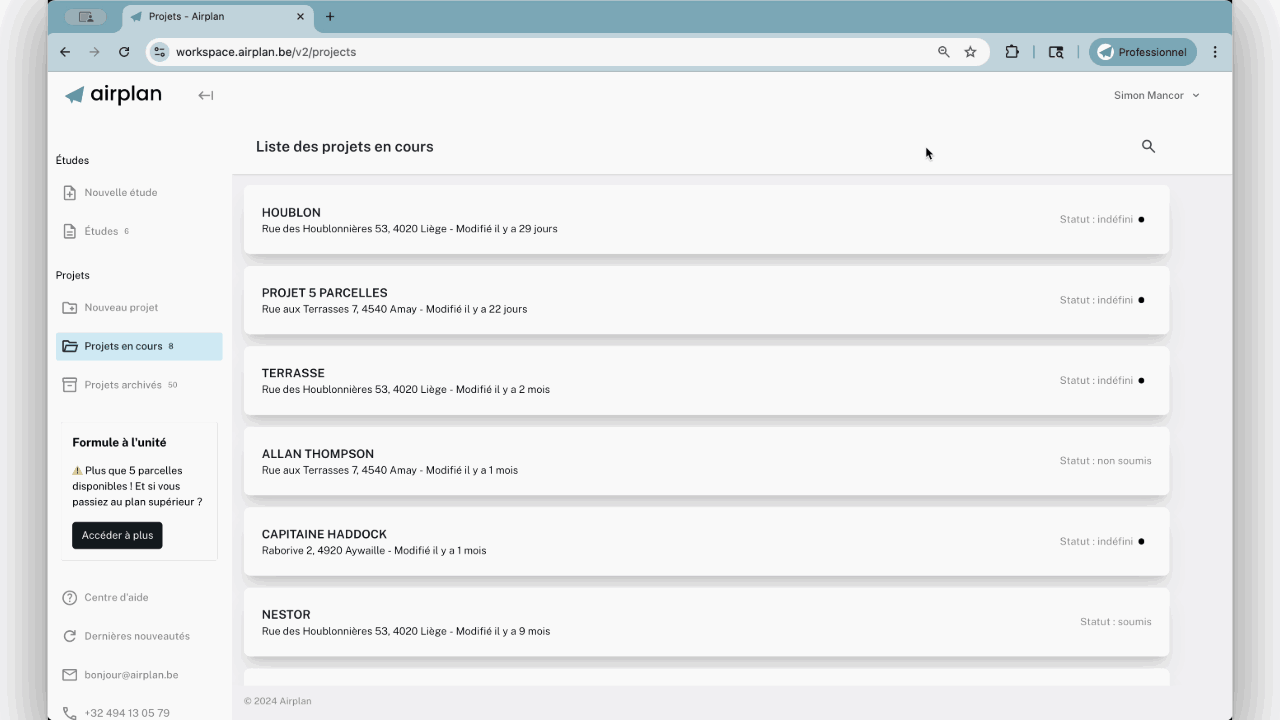Click the site info icon in the address bar
The width and height of the screenshot is (1280, 720).
(160, 52)
